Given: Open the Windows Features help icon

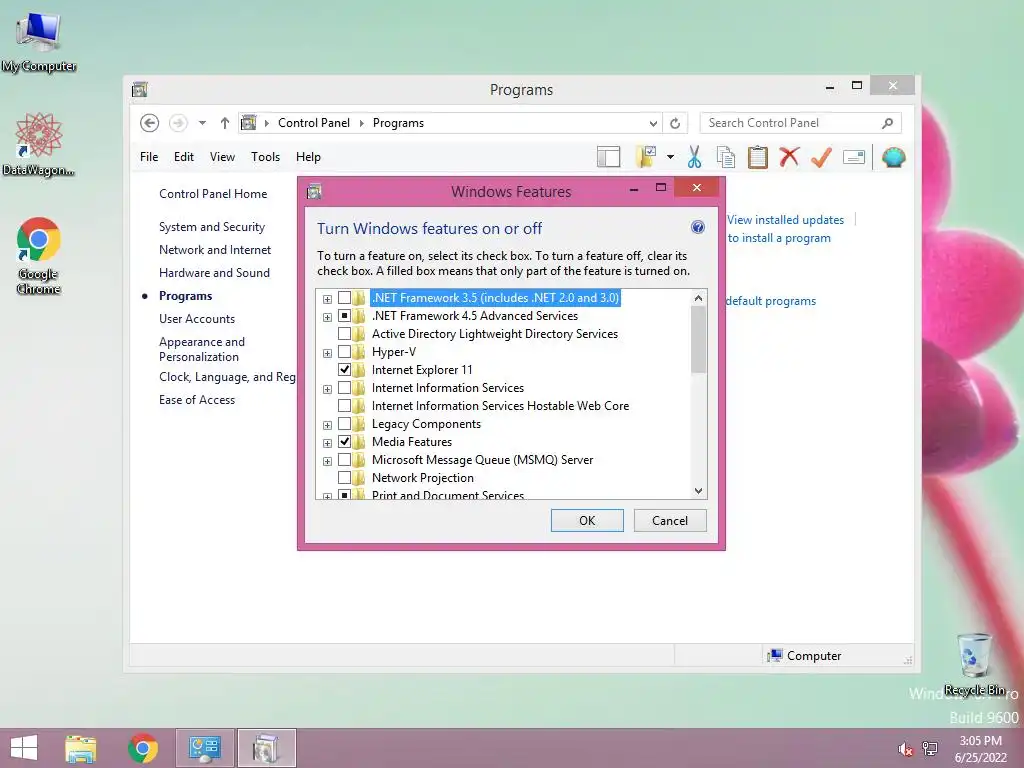Looking at the screenshot, I should 697,227.
